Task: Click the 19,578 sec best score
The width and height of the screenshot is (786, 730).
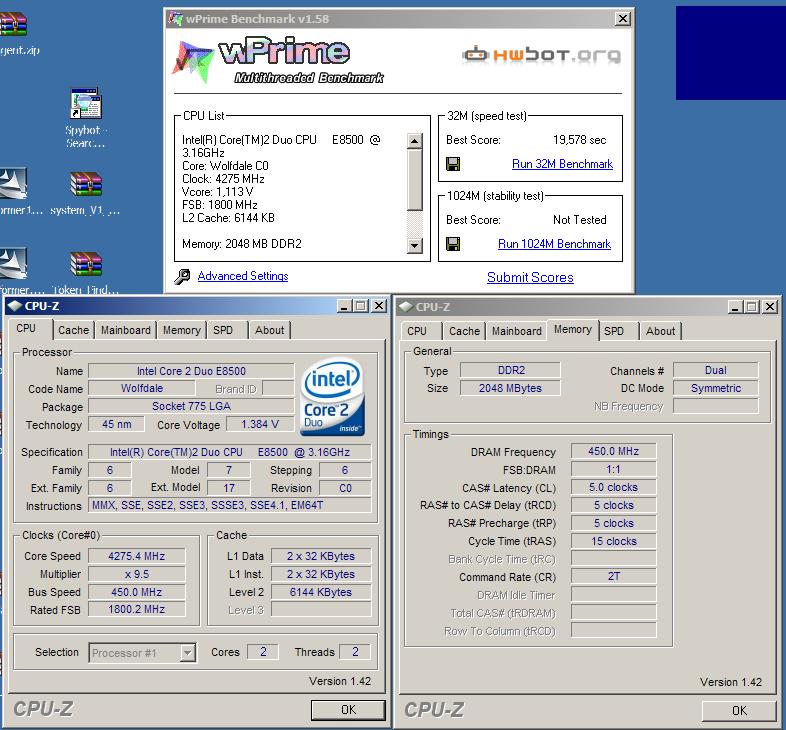Action: pyautogui.click(x=579, y=140)
